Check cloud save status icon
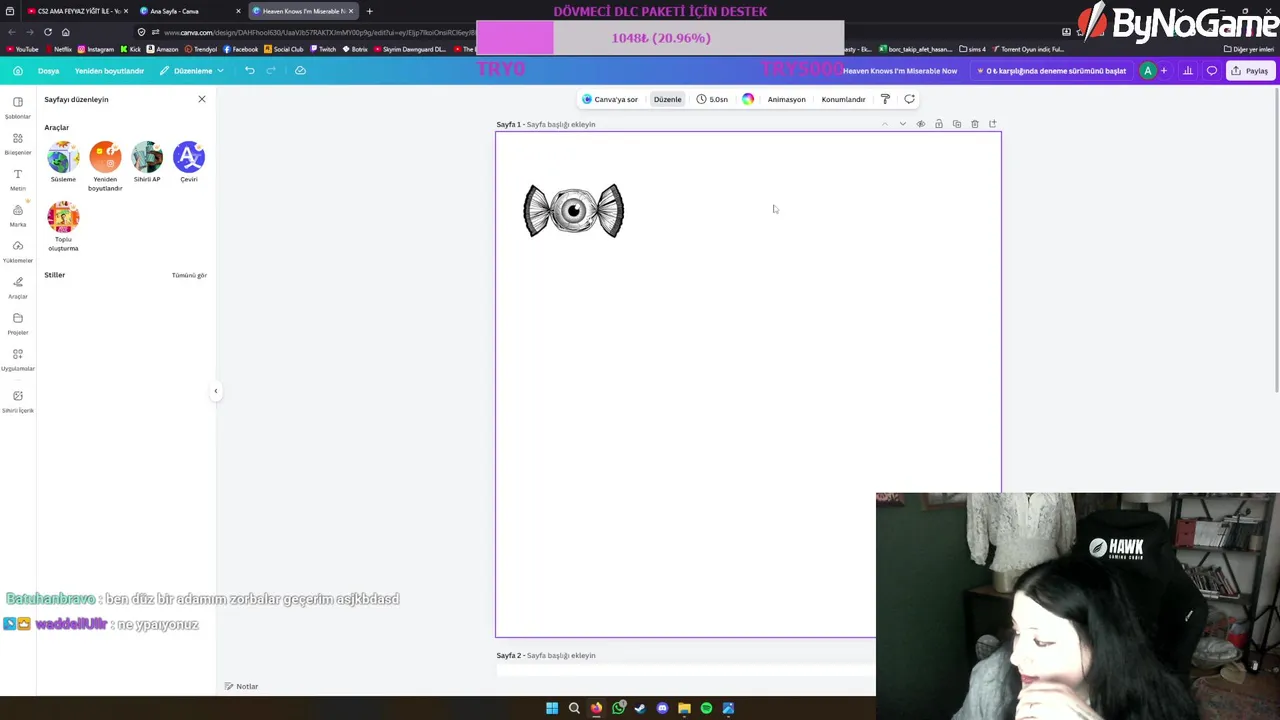 [x=300, y=71]
